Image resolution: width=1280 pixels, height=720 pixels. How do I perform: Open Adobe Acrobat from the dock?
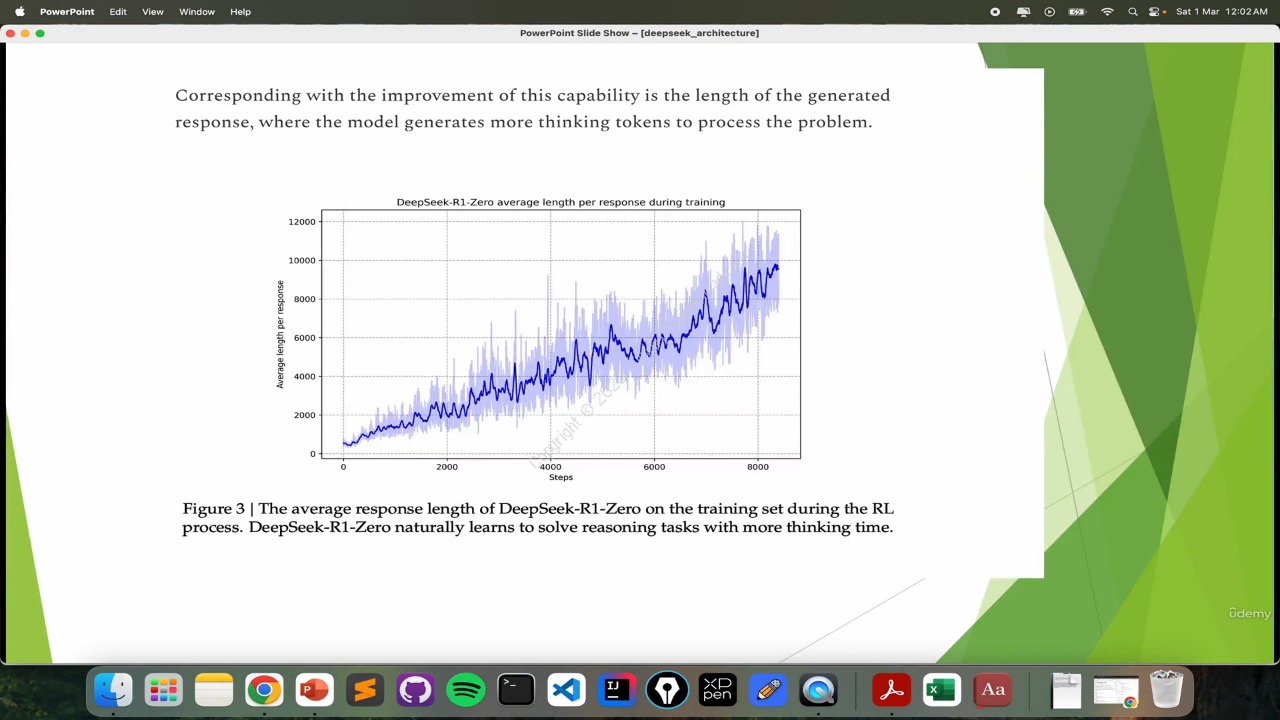pos(891,690)
